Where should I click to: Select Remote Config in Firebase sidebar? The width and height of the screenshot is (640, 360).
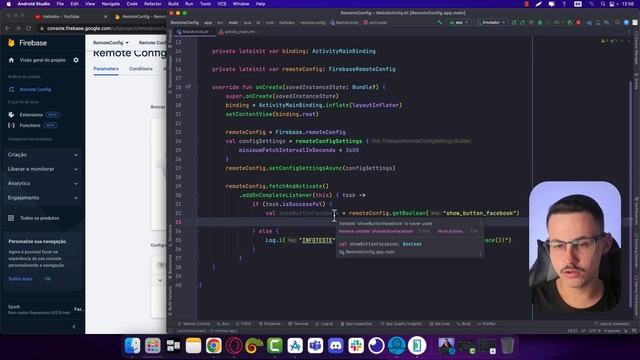(x=36, y=89)
